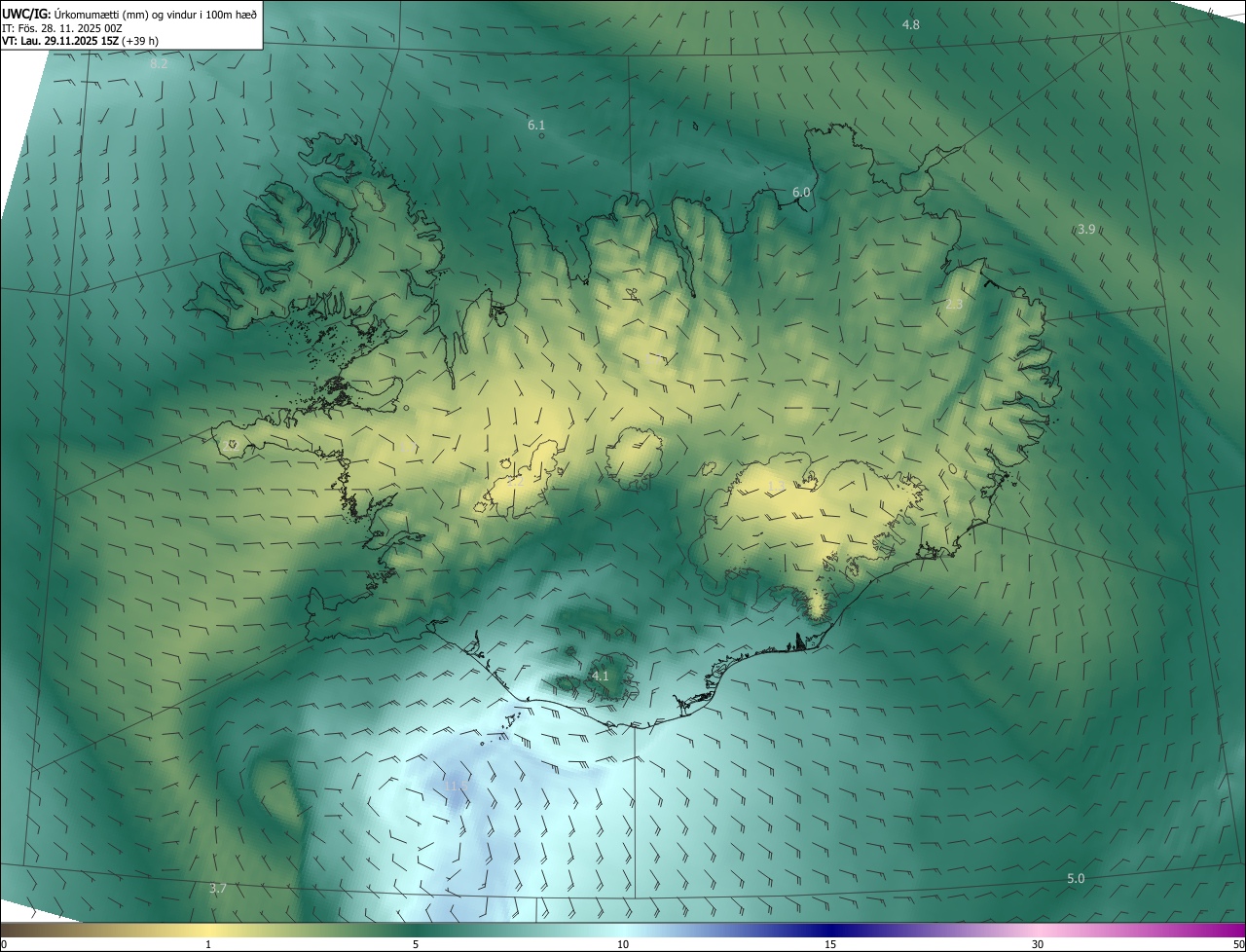Click the 1.3 value label on the glacier
1246x952 pixels.
[775, 486]
